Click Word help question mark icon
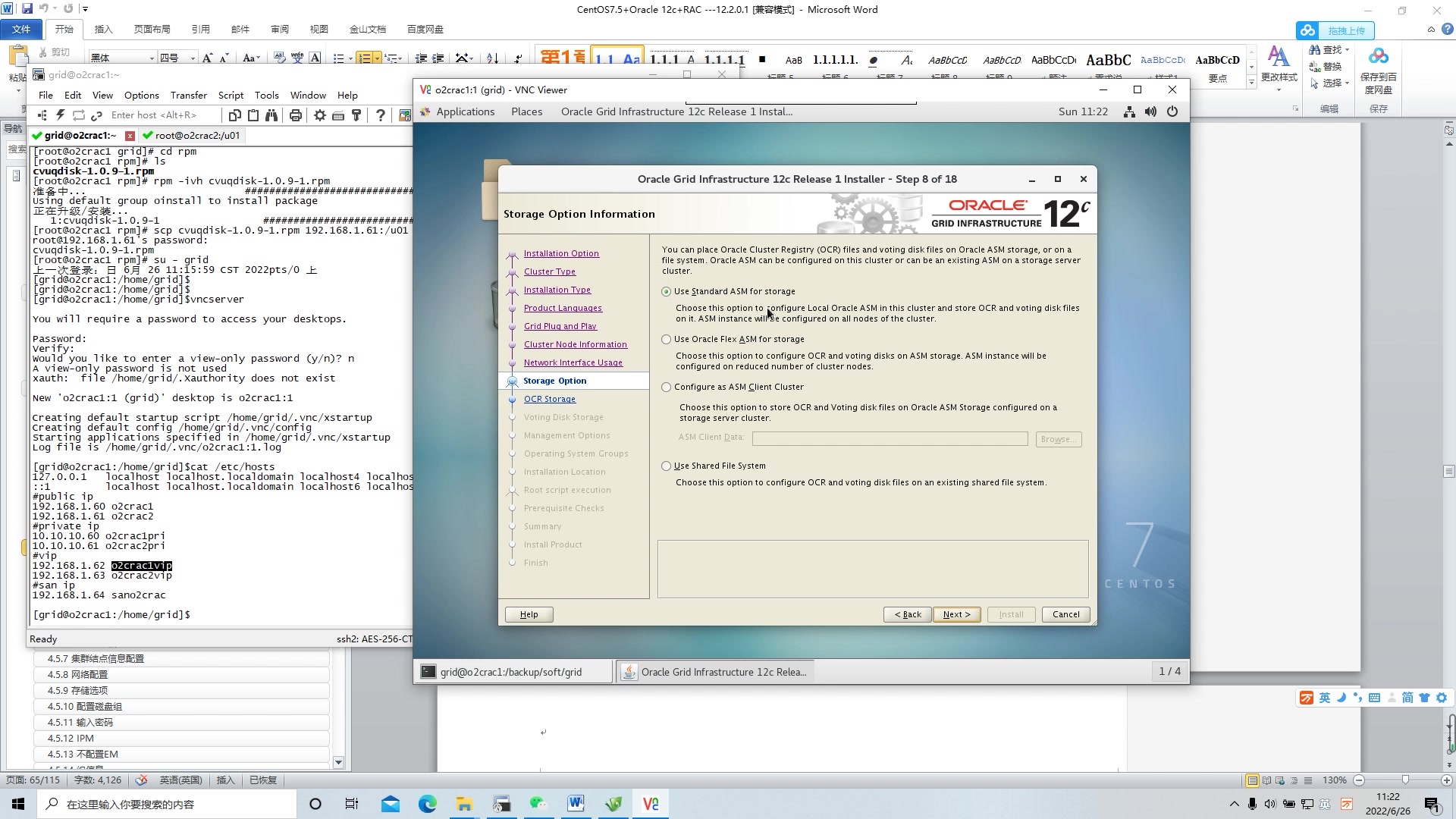 [1446, 30]
